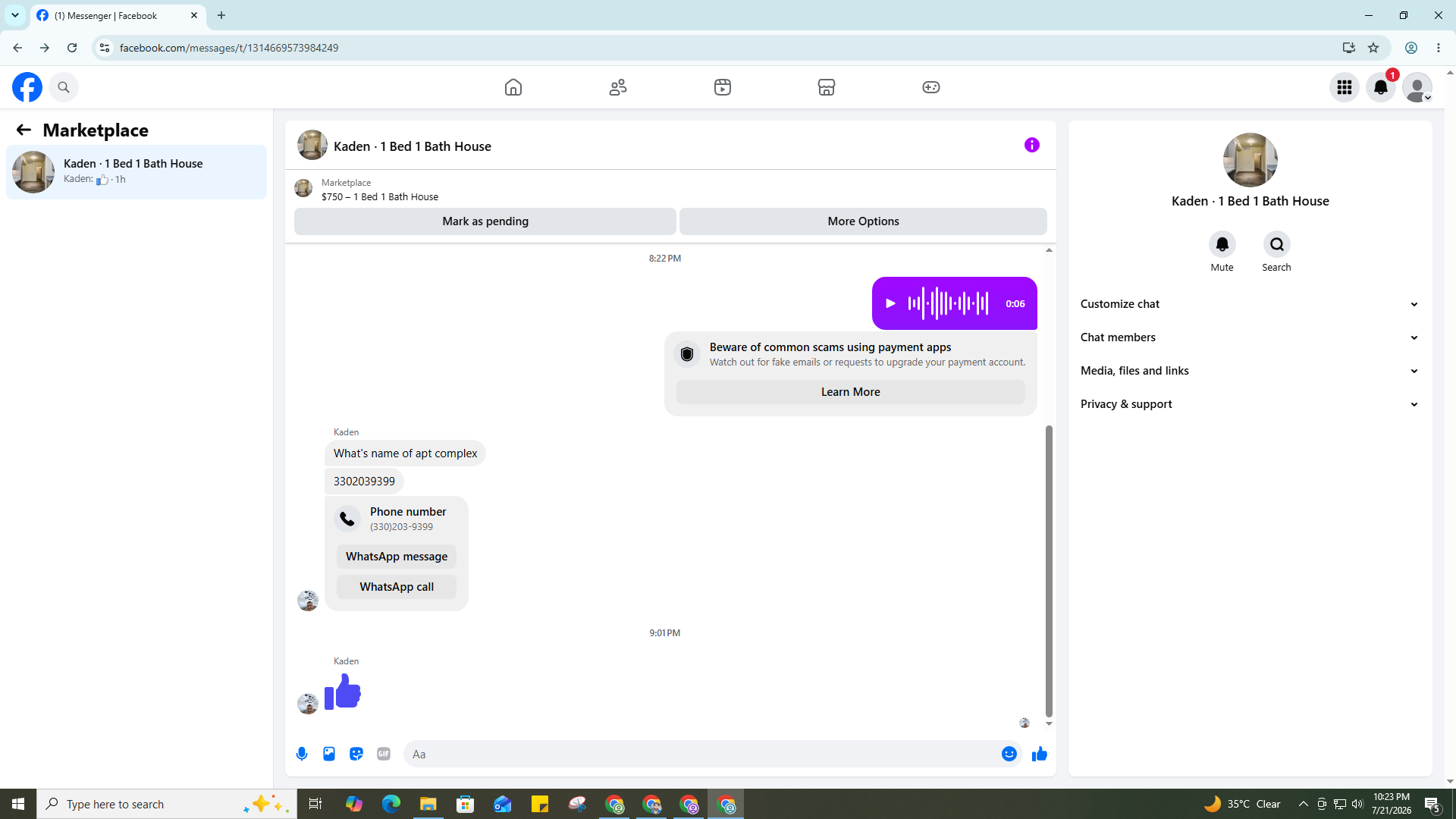Viewport: 1456px width, 819px height.
Task: Expand Privacy & support section
Action: (x=1250, y=404)
